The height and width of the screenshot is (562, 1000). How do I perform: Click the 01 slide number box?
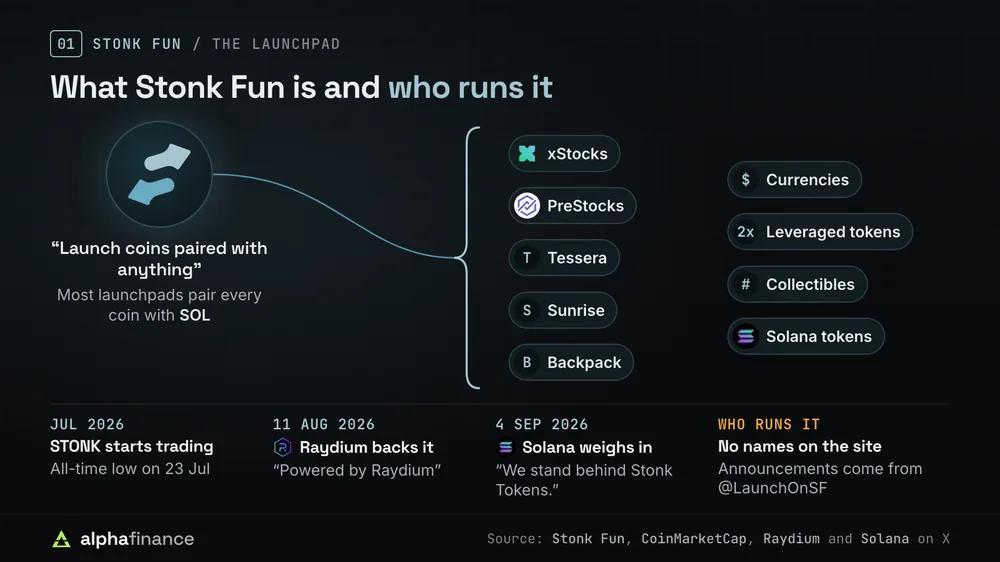coord(66,44)
